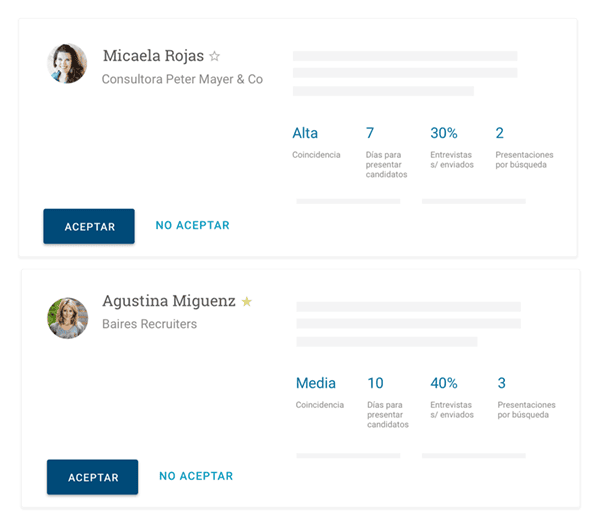Open Agustina Miguenz's profile photo
The height and width of the screenshot is (522, 600).
tap(68, 318)
